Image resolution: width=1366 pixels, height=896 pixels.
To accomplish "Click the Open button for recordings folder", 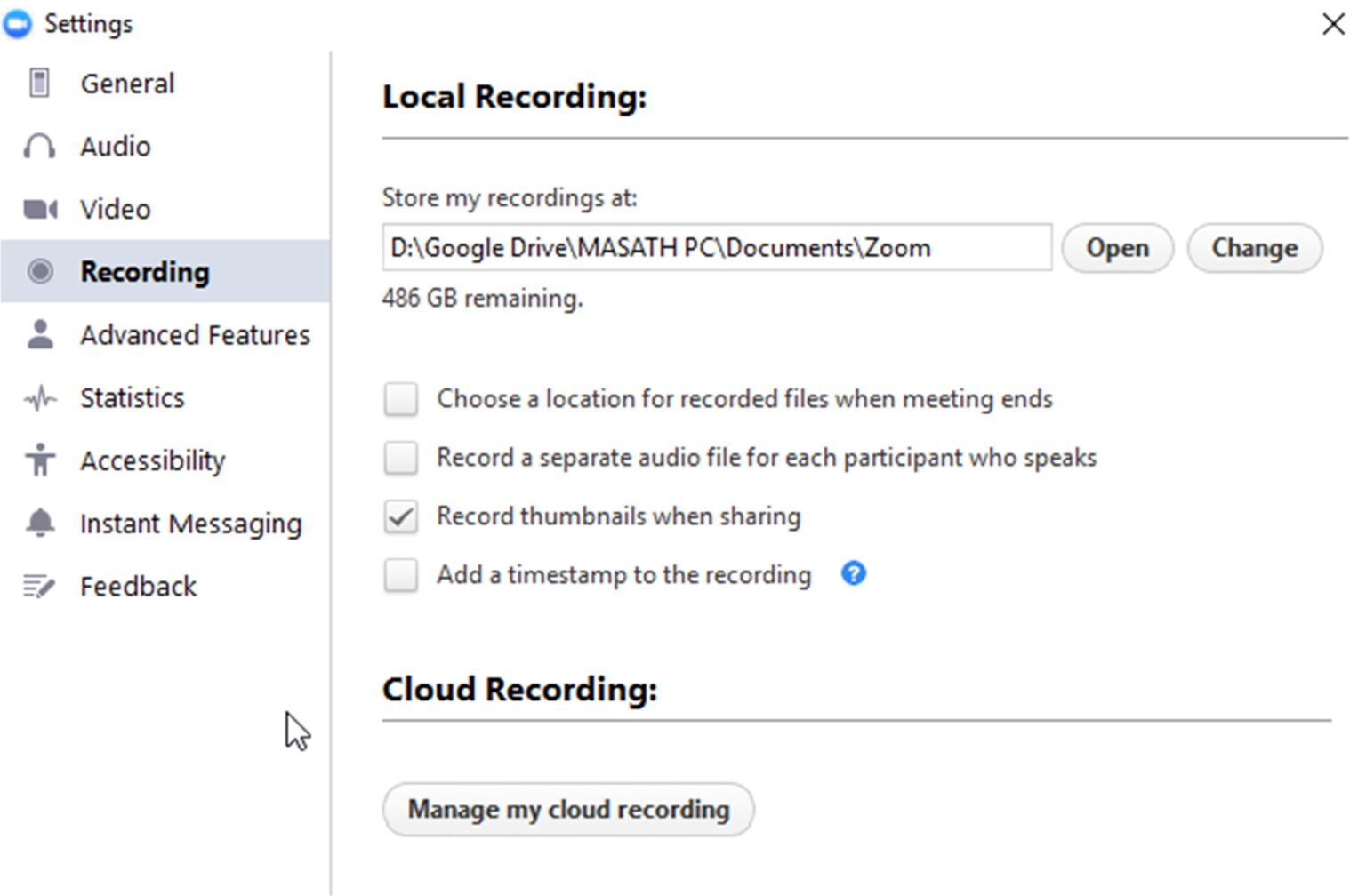I will pos(1117,248).
